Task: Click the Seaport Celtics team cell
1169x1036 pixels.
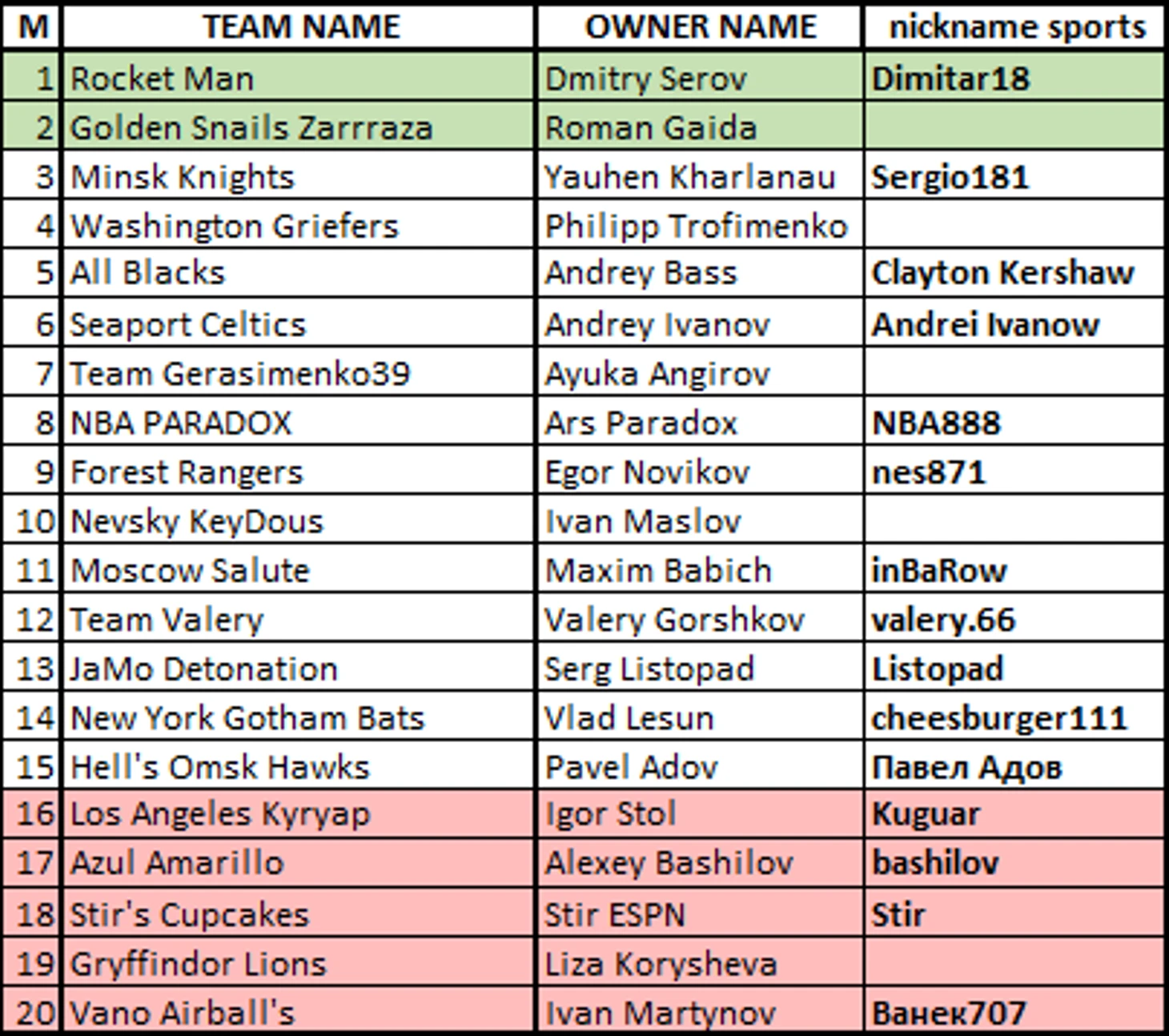Action: click(299, 323)
